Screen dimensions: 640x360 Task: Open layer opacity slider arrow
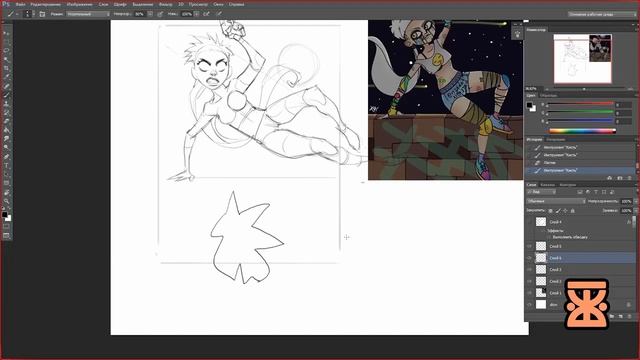[636, 201]
